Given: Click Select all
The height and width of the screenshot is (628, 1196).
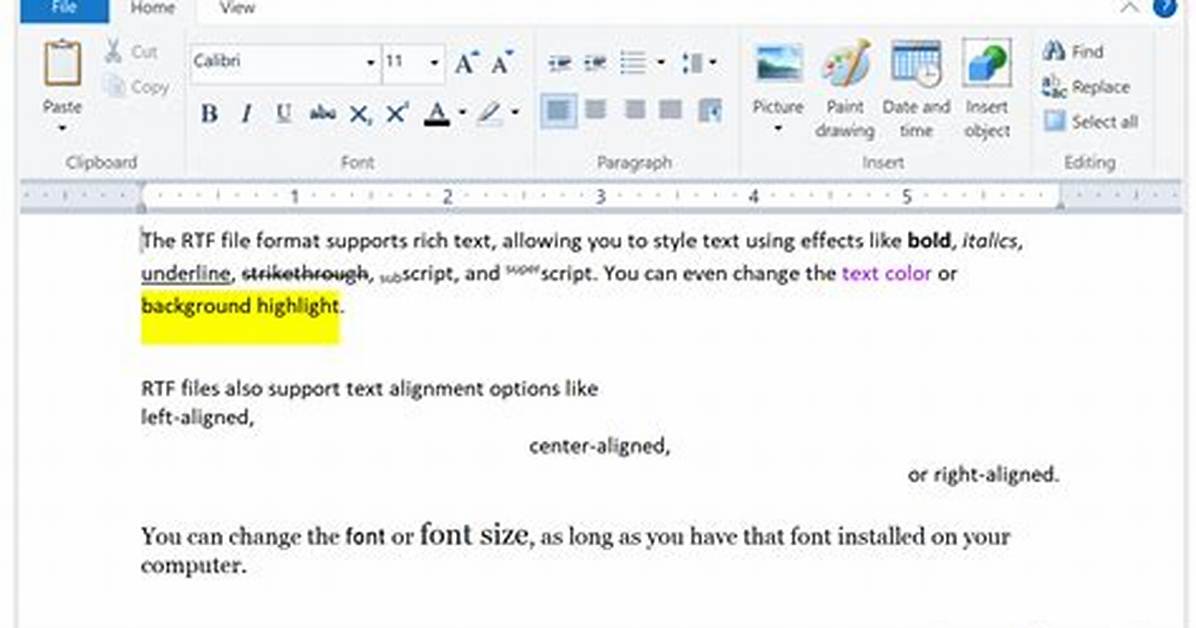Looking at the screenshot, I should (1092, 121).
